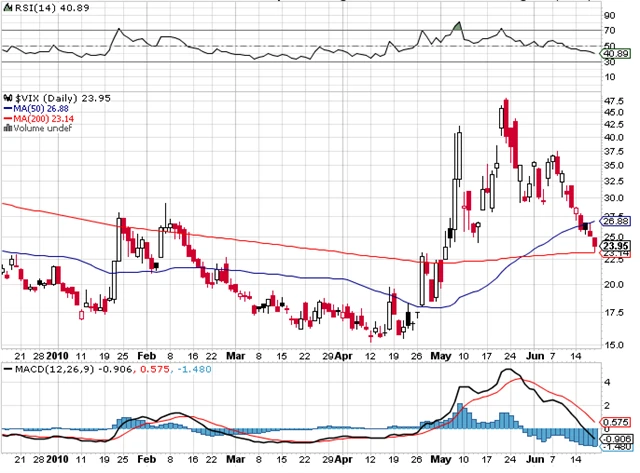Click the -1.480 histogram tag on MACD axis
The width and height of the screenshot is (640, 473).
coord(615,447)
